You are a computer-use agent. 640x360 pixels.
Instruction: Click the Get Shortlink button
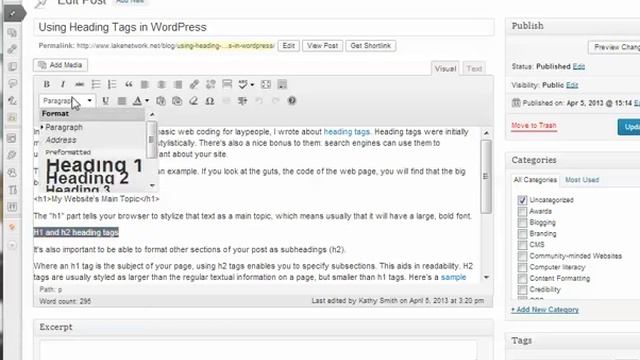(371, 46)
